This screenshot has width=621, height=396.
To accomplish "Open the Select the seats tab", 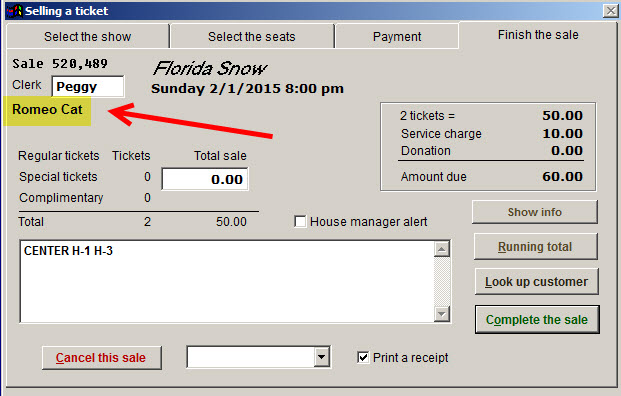I will coord(252,36).
